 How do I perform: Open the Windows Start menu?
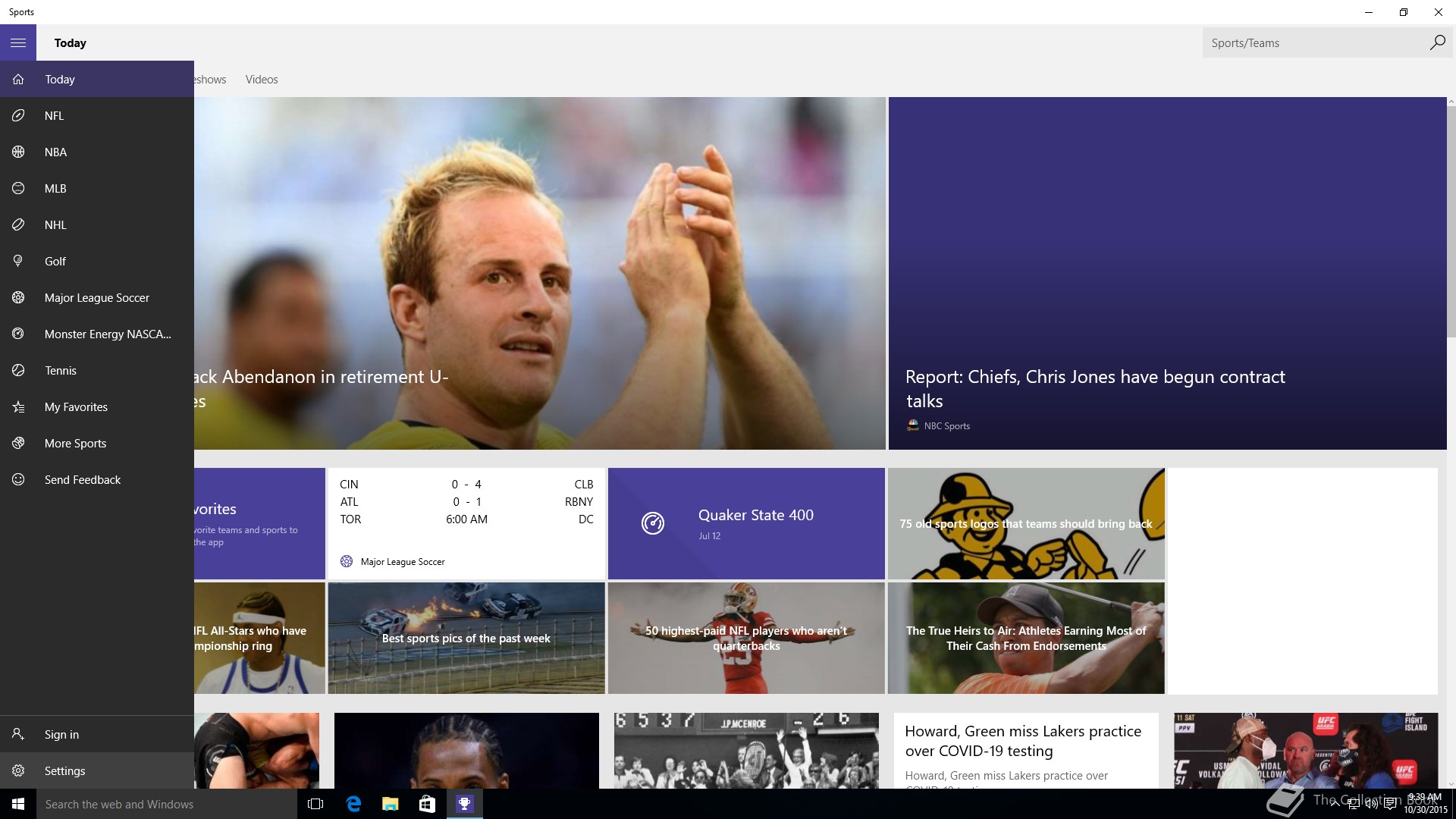click(18, 804)
